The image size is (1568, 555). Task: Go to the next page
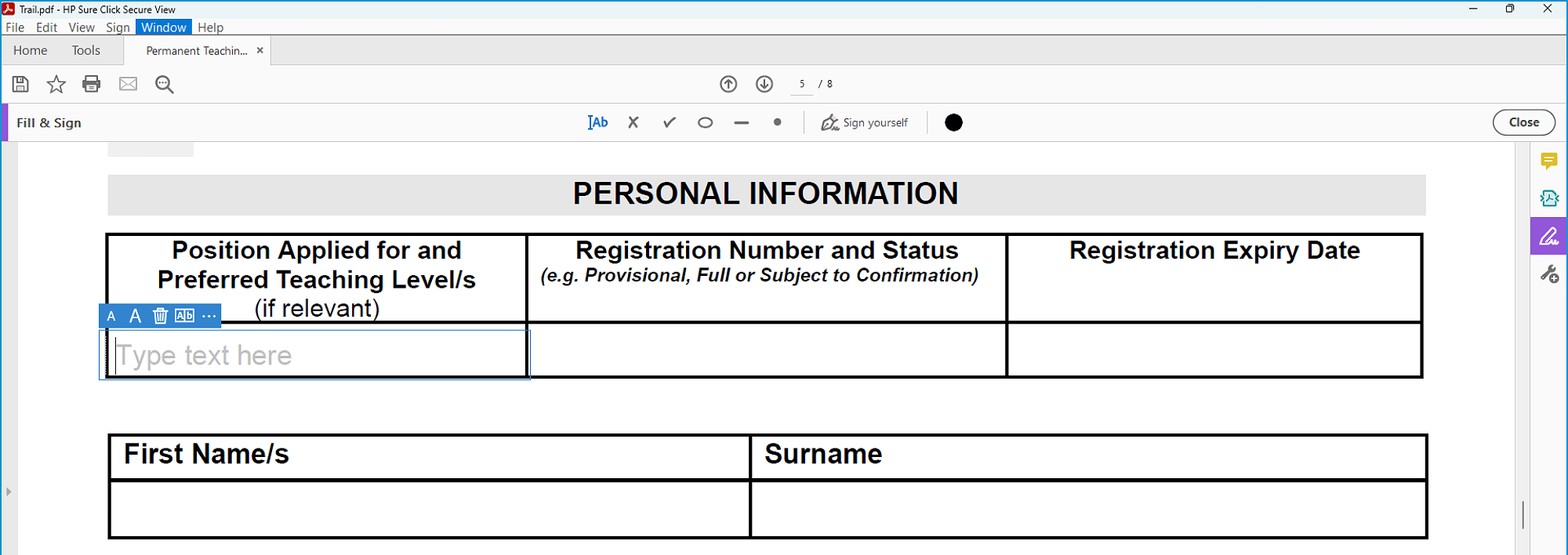tap(764, 84)
